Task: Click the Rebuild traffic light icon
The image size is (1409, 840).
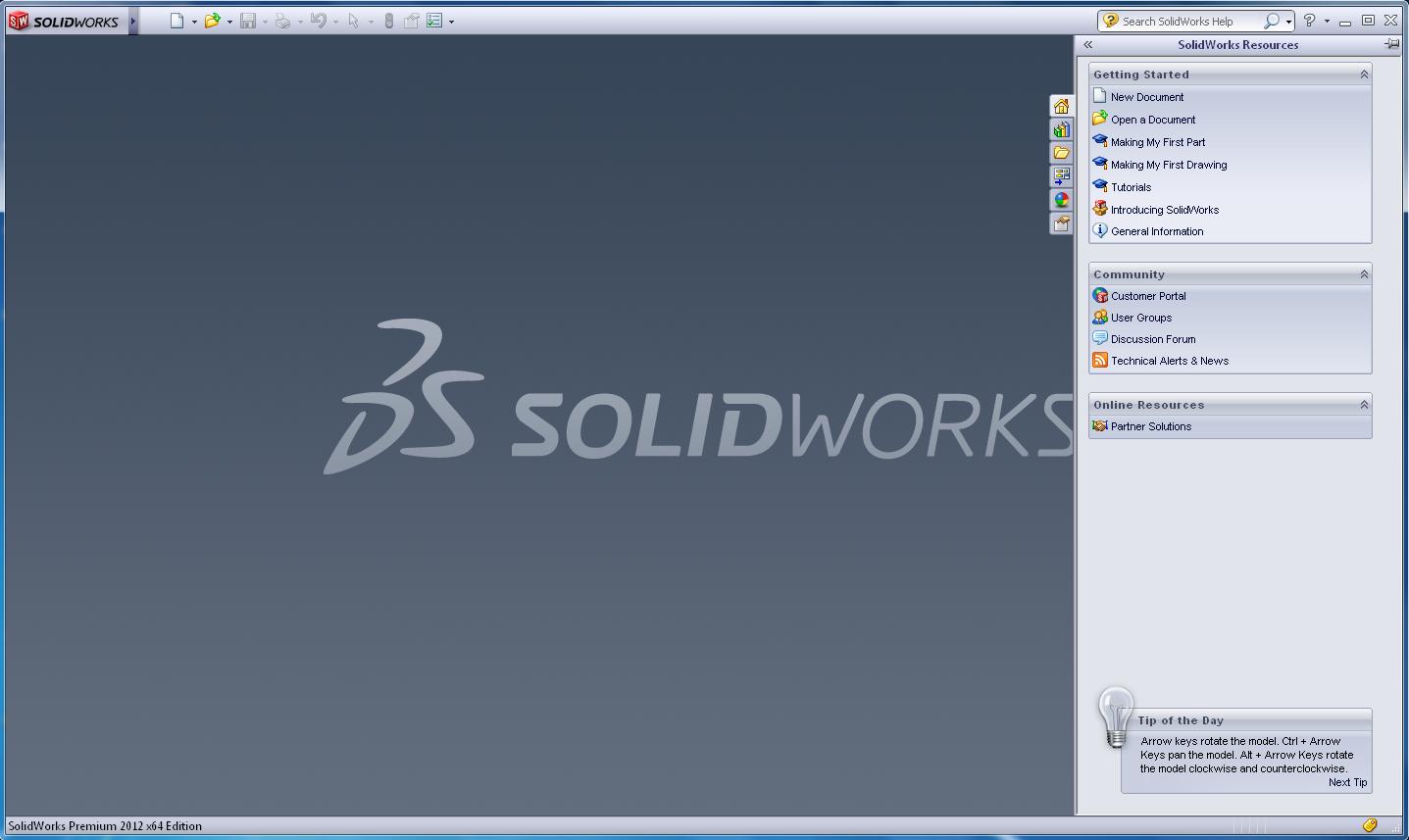Action: click(388, 21)
